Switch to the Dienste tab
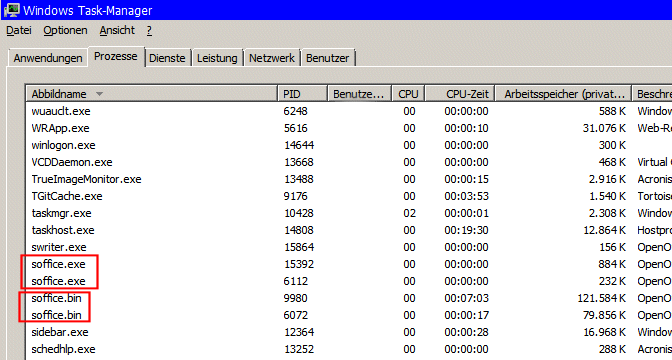Viewport: 672px width, 360px height. (x=167, y=58)
